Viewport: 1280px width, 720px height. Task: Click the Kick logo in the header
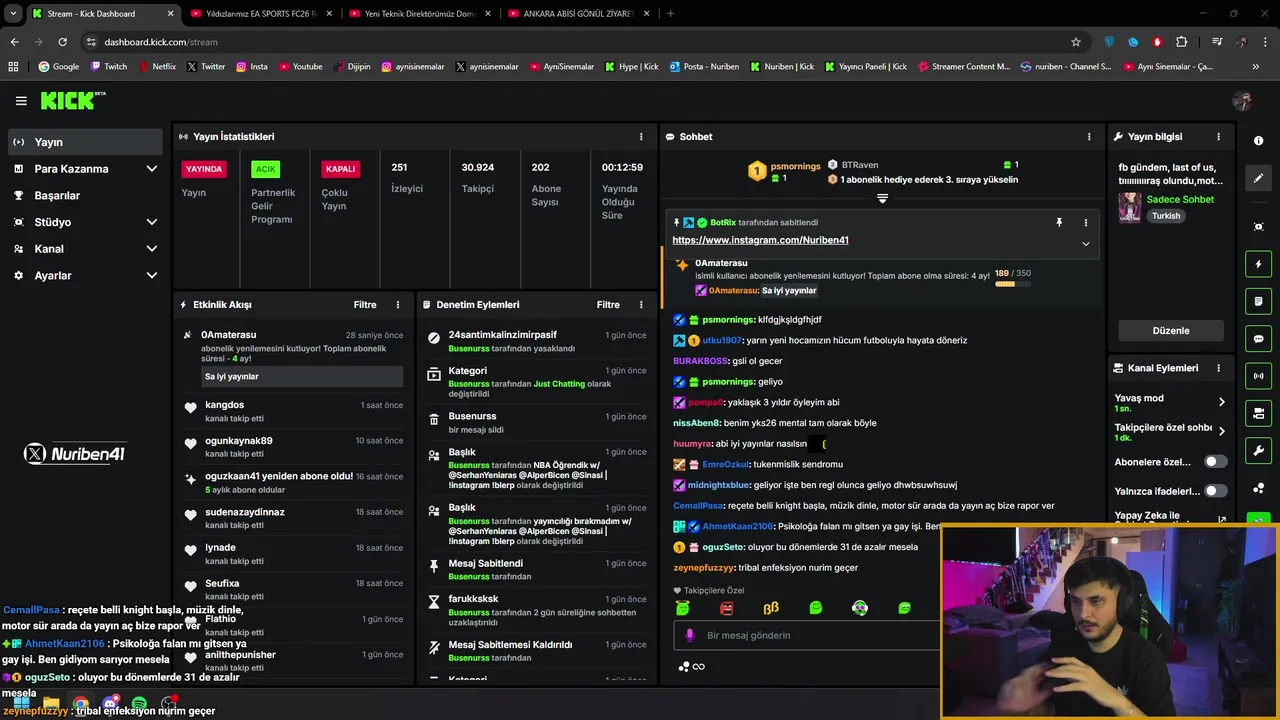(x=72, y=100)
